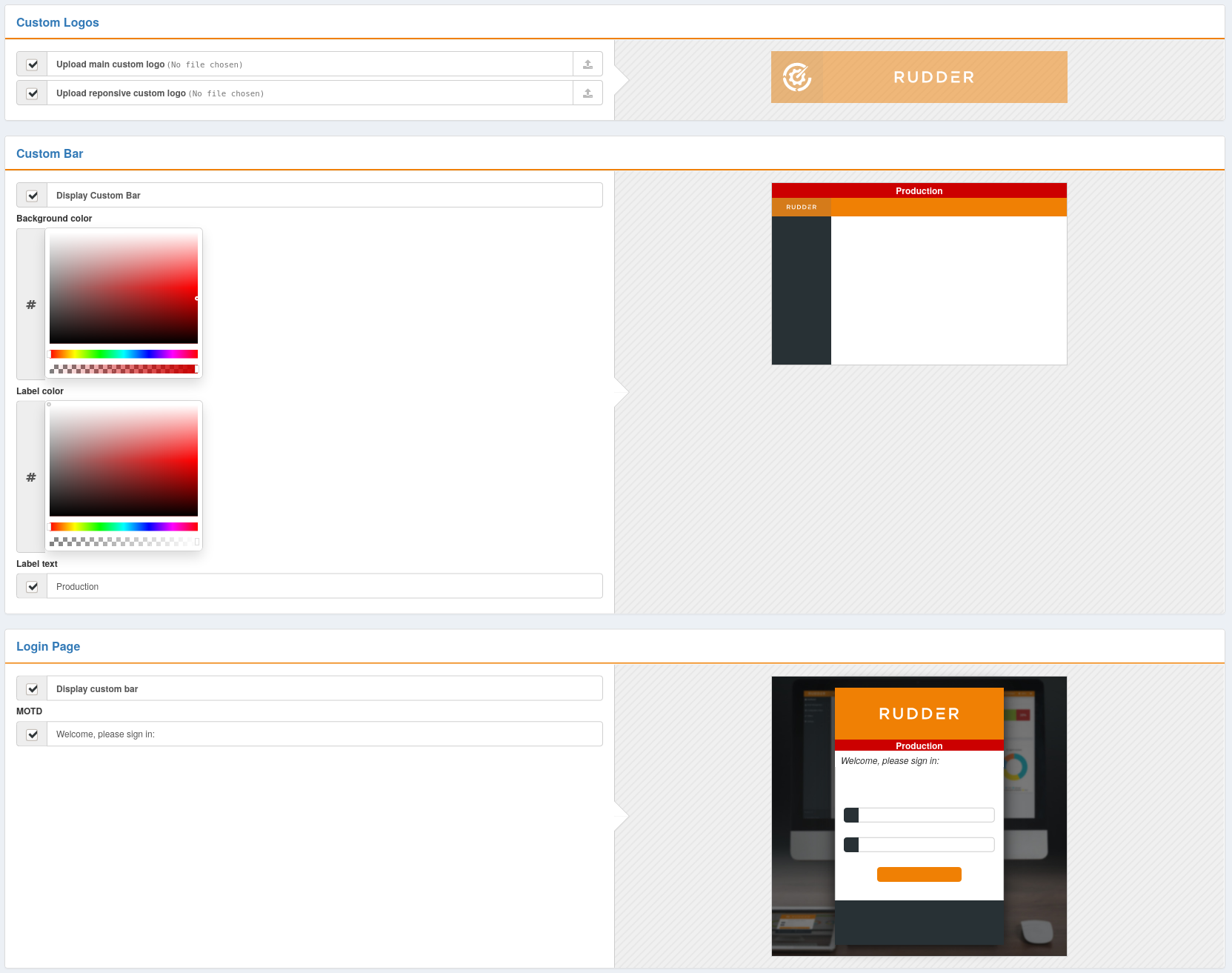Select the circular Rudder emblem in logo preview

pos(798,76)
